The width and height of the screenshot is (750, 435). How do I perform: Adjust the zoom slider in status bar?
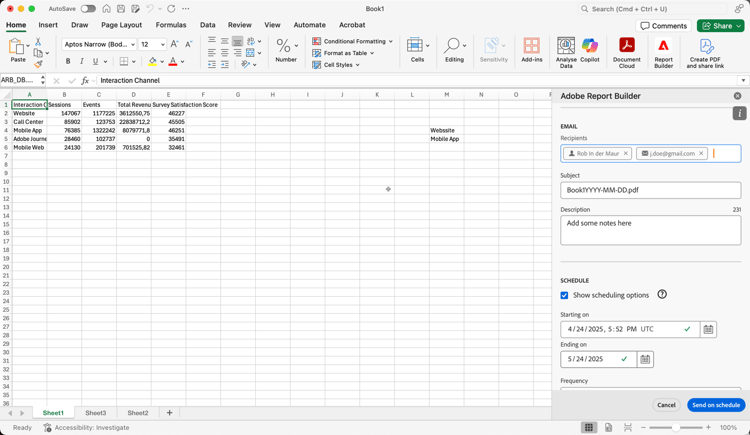click(675, 427)
